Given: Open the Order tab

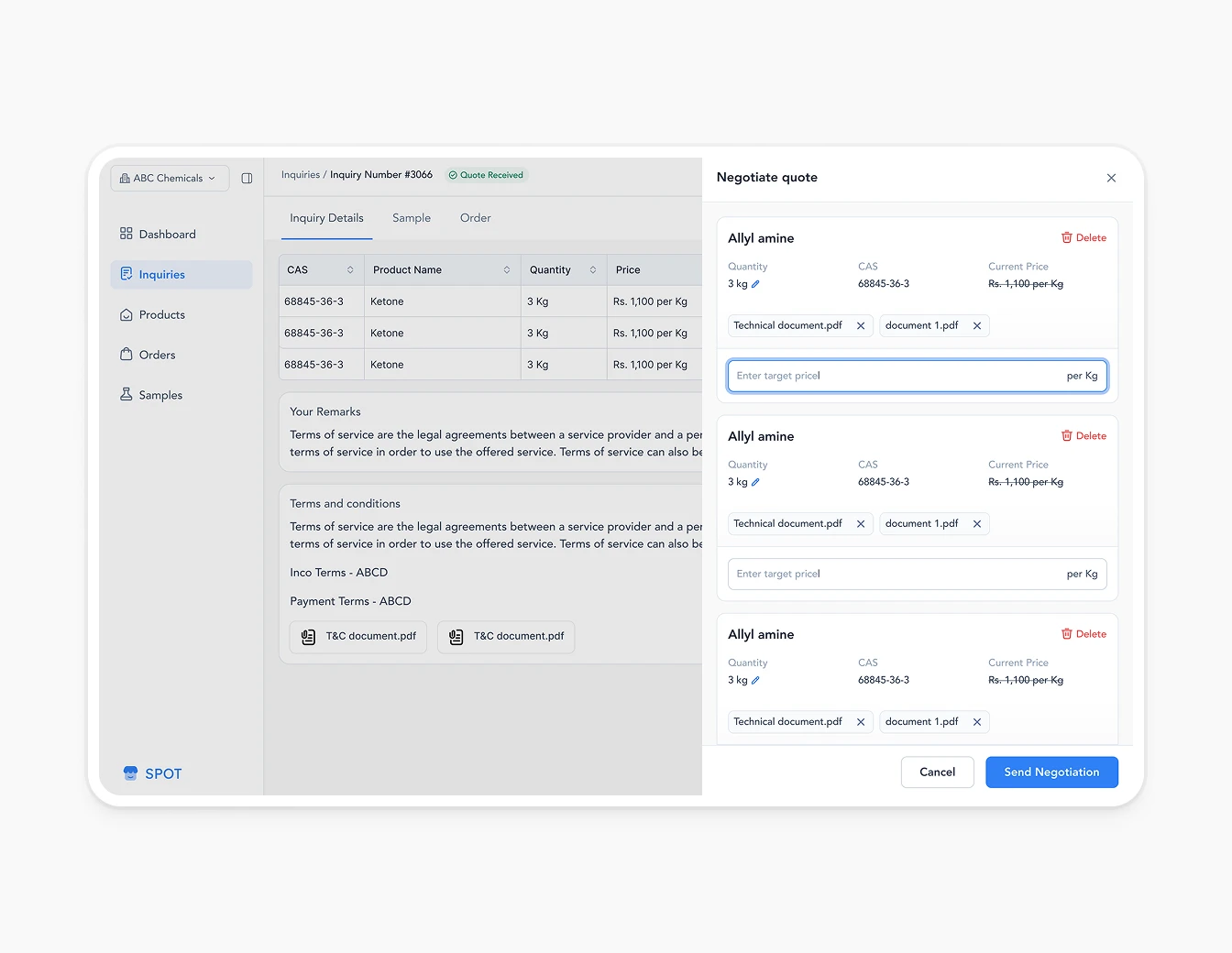Looking at the screenshot, I should click(x=475, y=218).
